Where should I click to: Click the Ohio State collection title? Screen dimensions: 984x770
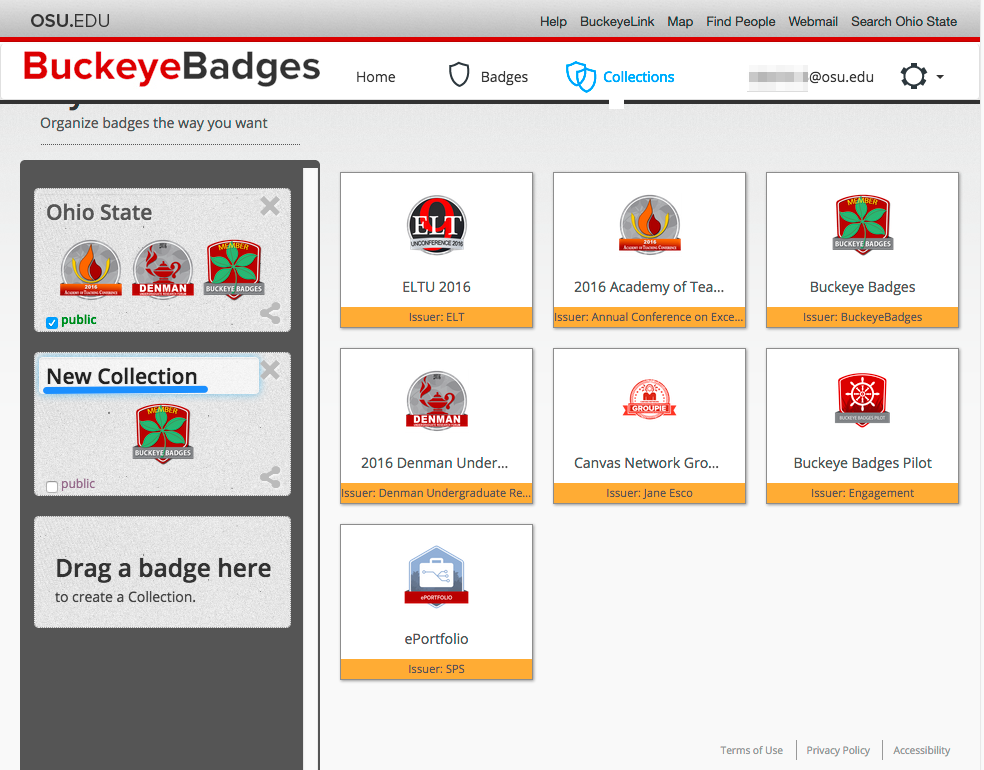(99, 212)
